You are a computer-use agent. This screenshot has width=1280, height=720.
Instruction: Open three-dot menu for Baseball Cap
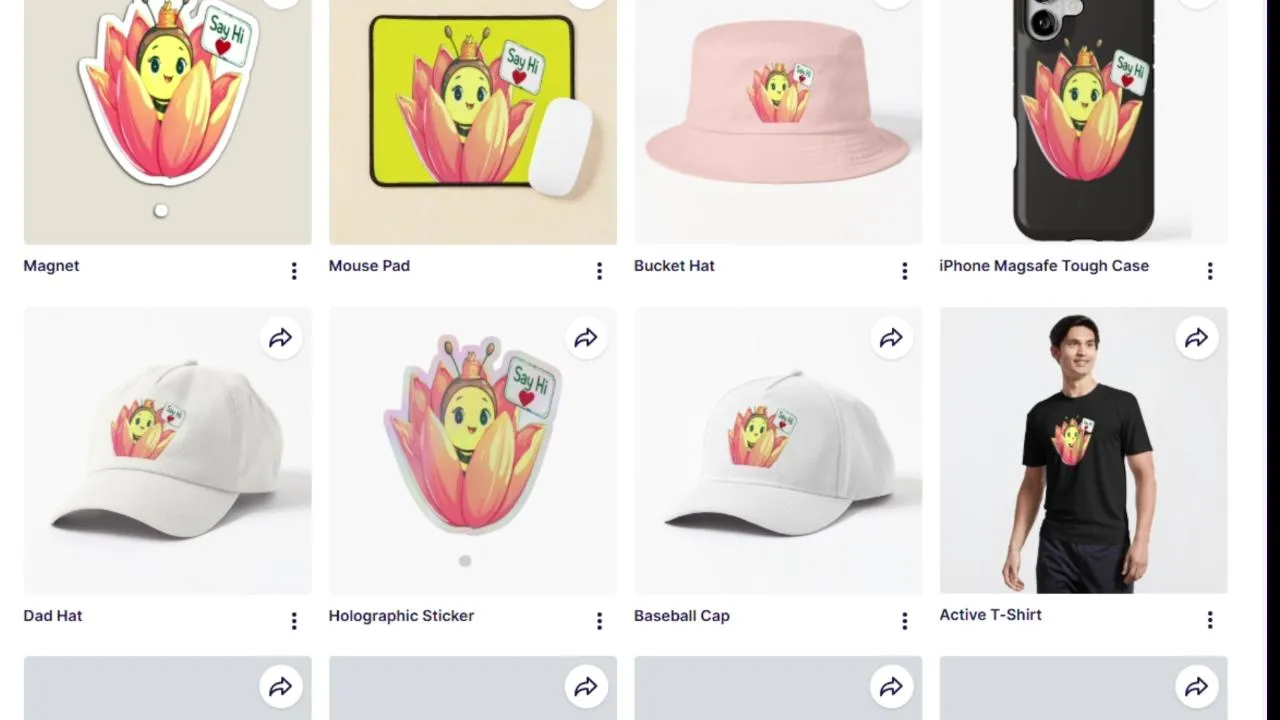[x=905, y=621]
